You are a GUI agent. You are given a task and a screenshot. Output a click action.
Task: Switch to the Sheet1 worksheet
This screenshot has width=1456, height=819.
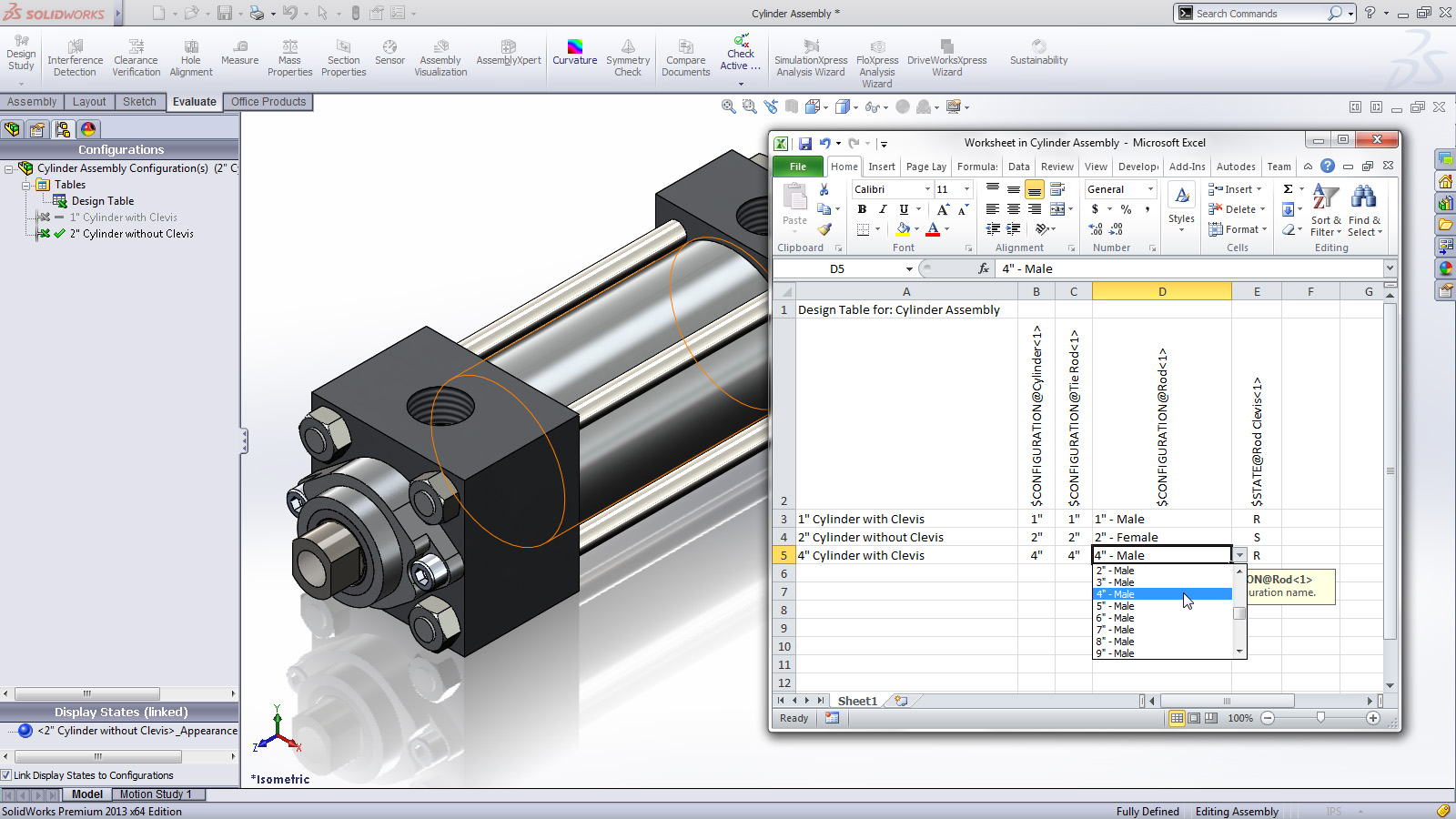tap(856, 700)
